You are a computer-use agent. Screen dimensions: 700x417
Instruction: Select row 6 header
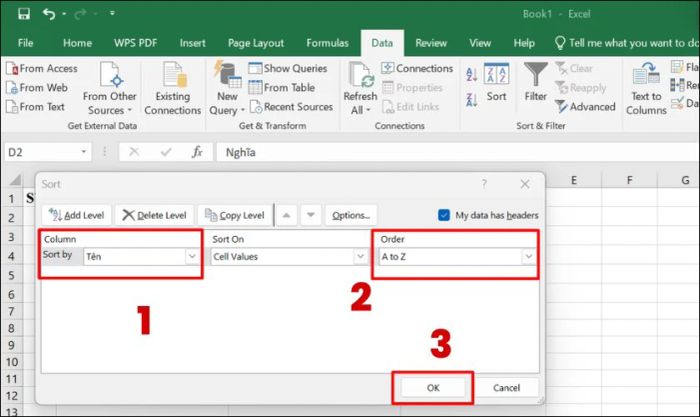[12, 295]
